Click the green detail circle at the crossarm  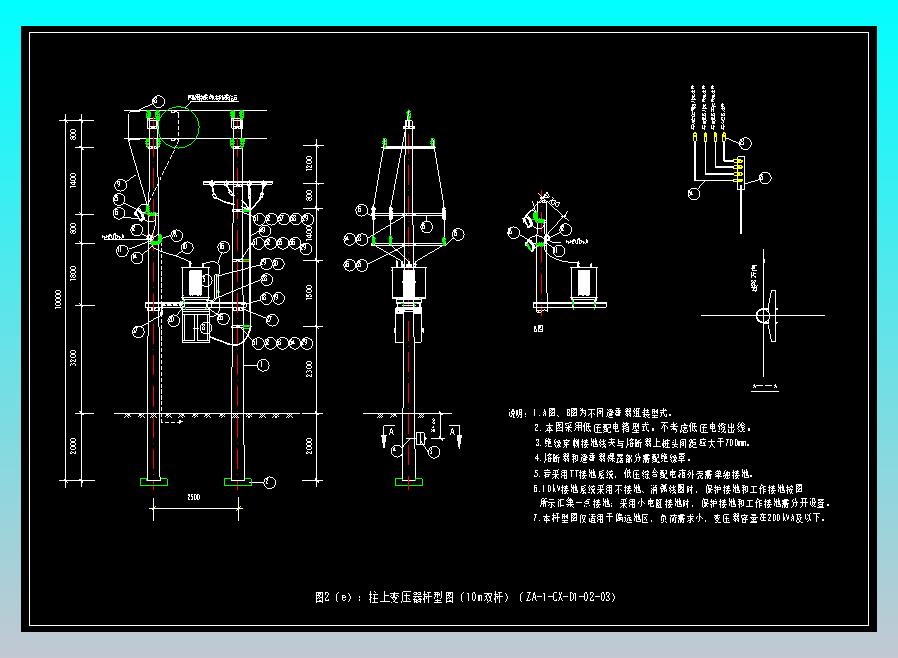click(x=178, y=127)
